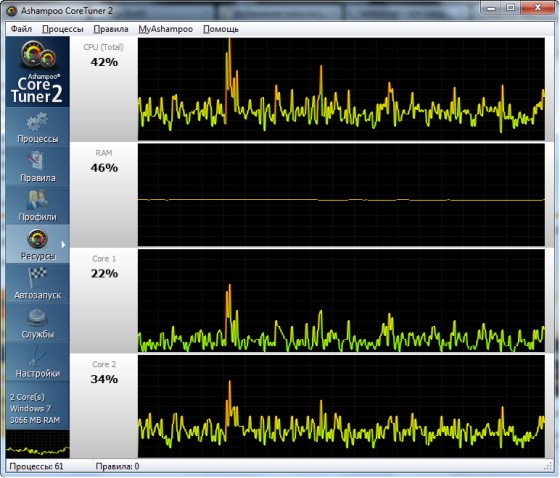
Task: Select the Ресурсы gauge icon
Action: tap(37, 239)
